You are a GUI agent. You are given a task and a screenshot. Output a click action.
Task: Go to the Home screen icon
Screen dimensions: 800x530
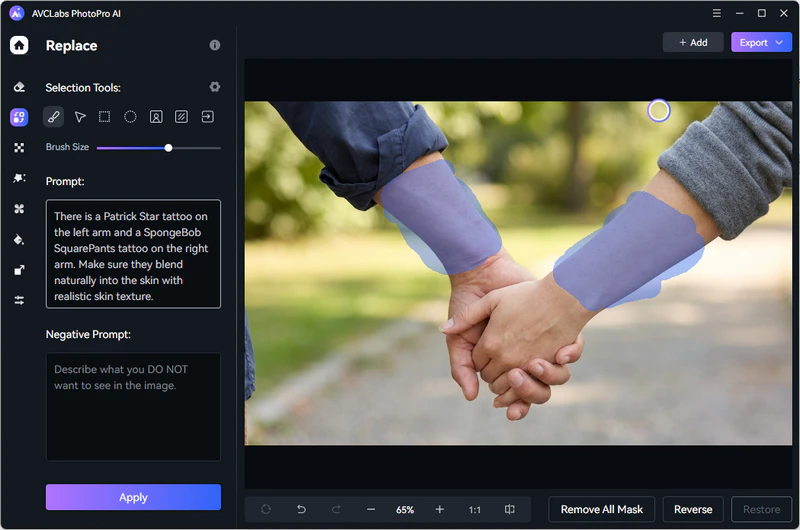(x=19, y=45)
